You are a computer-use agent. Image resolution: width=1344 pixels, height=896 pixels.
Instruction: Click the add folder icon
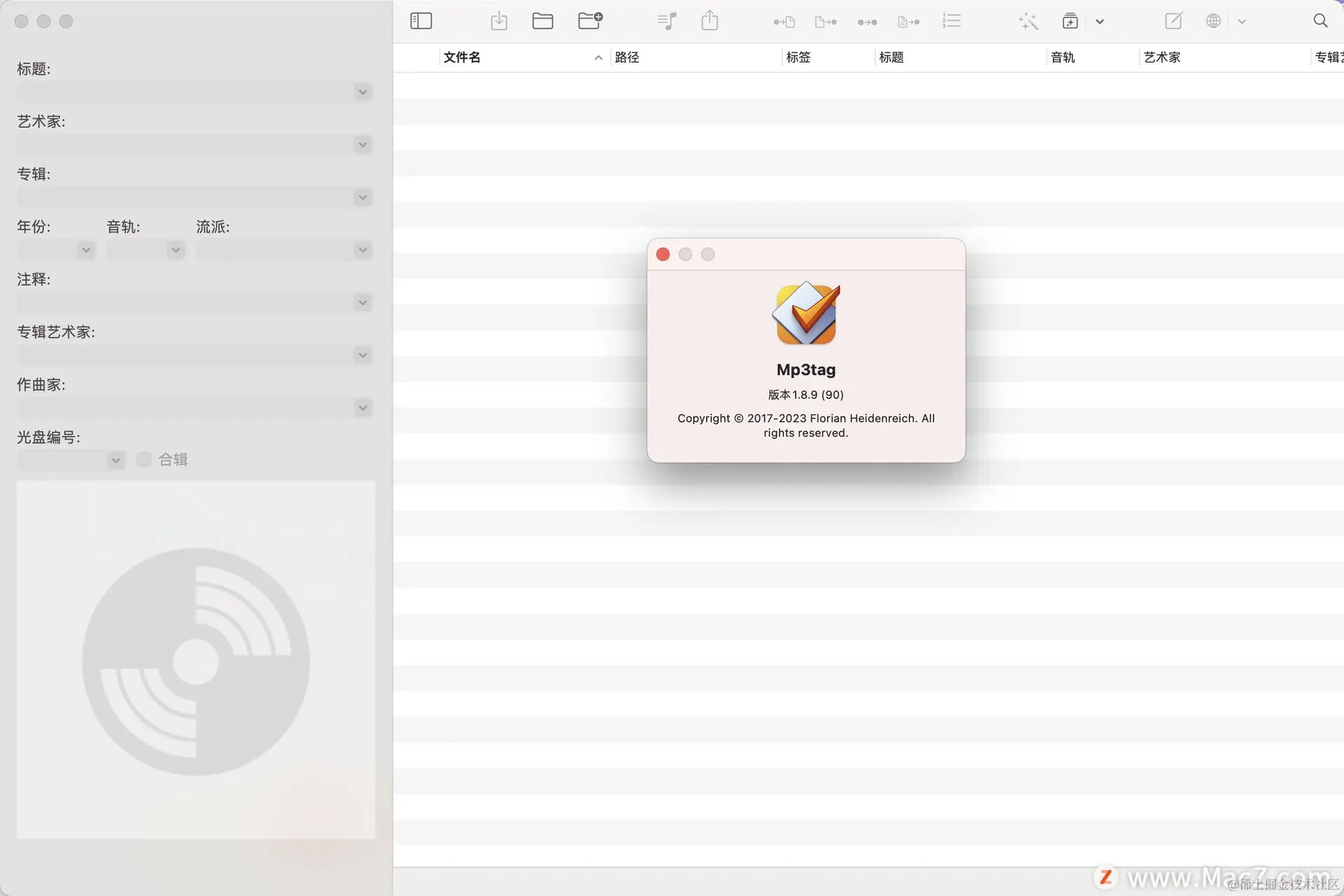[x=590, y=21]
